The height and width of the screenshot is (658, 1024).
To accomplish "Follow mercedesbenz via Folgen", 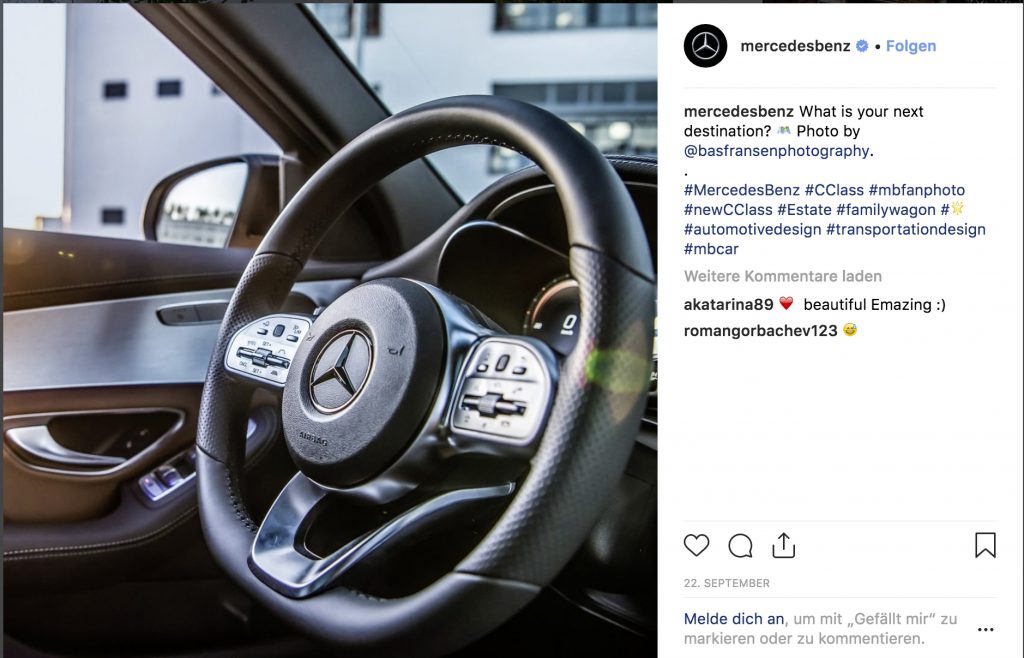I will 911,46.
